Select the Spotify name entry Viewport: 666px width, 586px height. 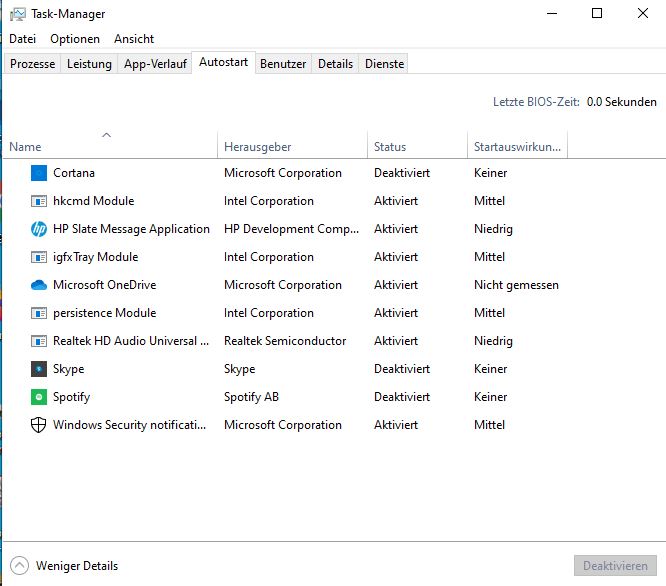pos(71,397)
